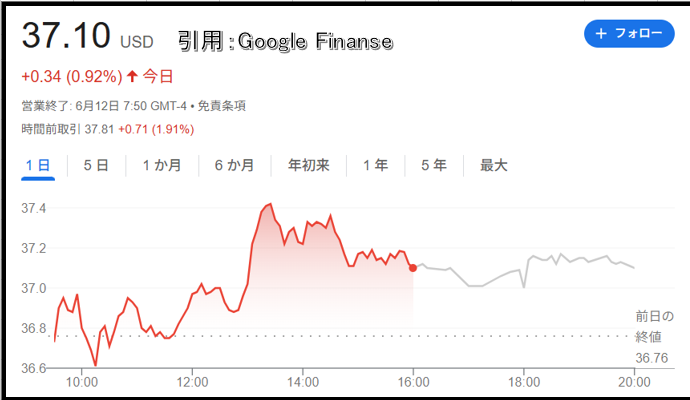
Task: Switch to 年初来 year-to-date tab
Action: tap(308, 165)
